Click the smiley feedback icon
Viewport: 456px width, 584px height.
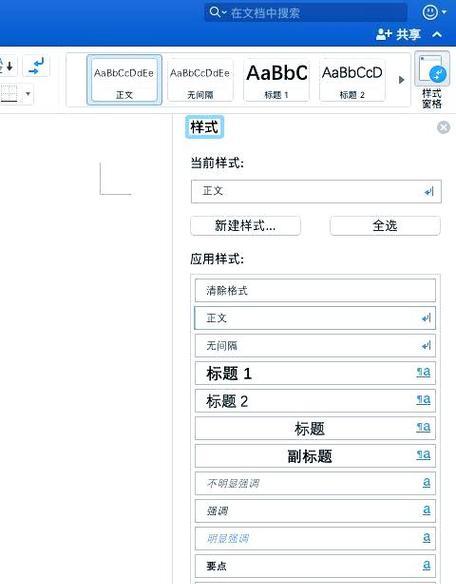pyautogui.click(x=430, y=12)
